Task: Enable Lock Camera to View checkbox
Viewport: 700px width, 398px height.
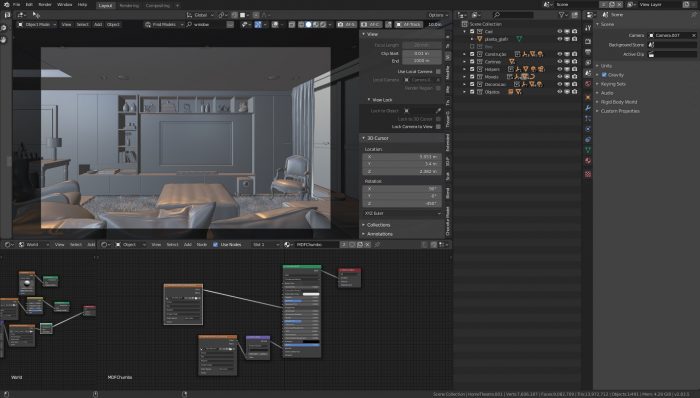Action: (x=438, y=127)
